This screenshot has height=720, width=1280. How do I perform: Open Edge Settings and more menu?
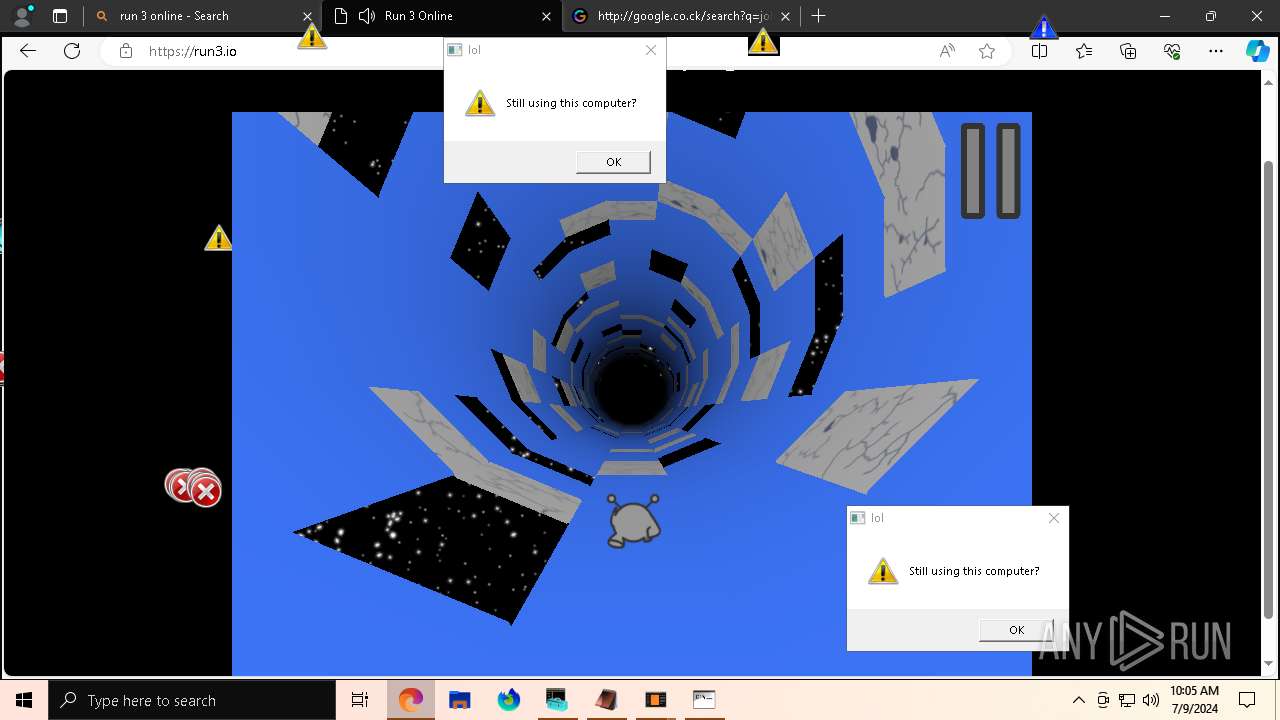click(1216, 51)
